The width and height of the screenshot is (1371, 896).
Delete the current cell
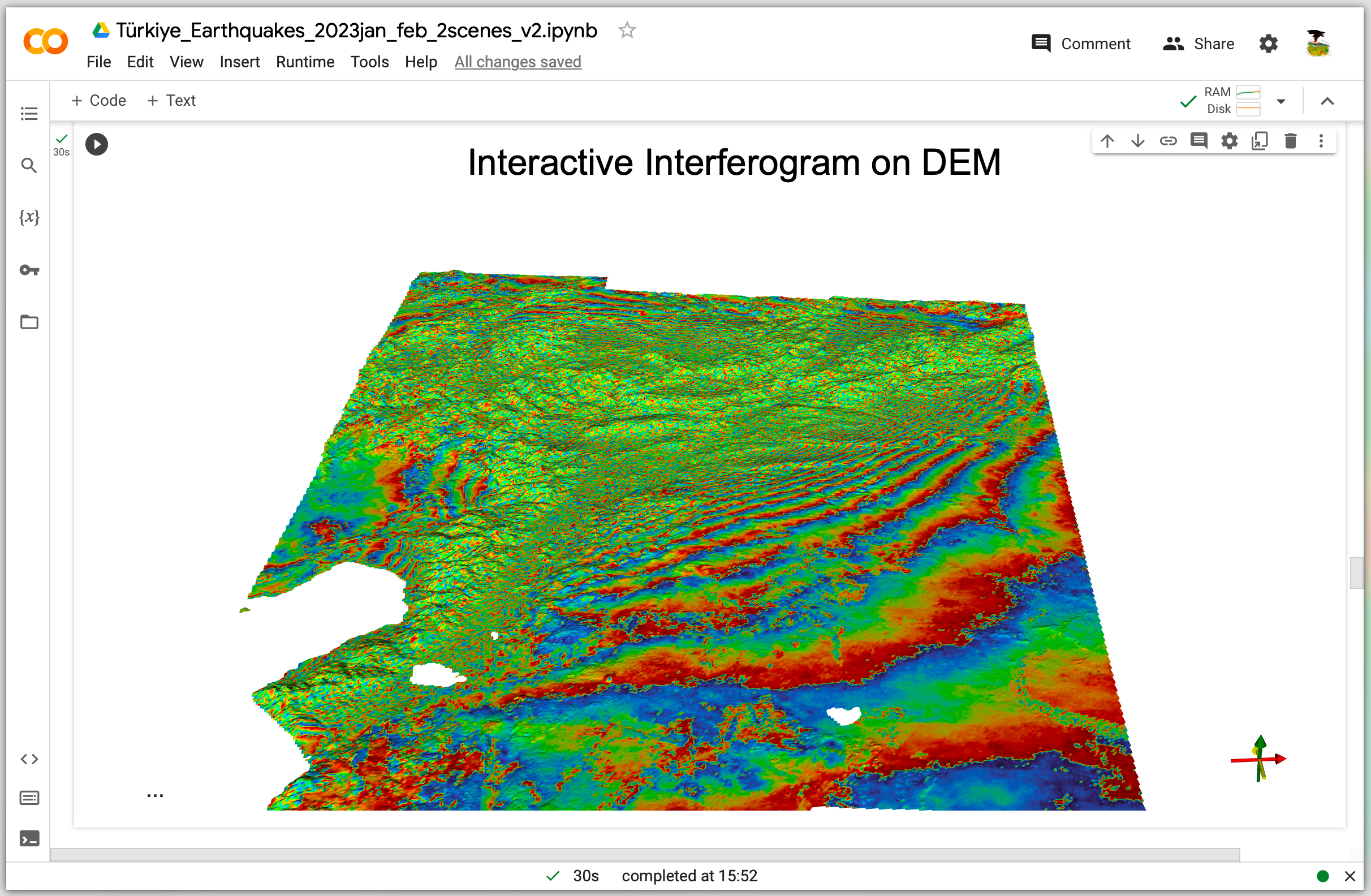(x=1290, y=141)
